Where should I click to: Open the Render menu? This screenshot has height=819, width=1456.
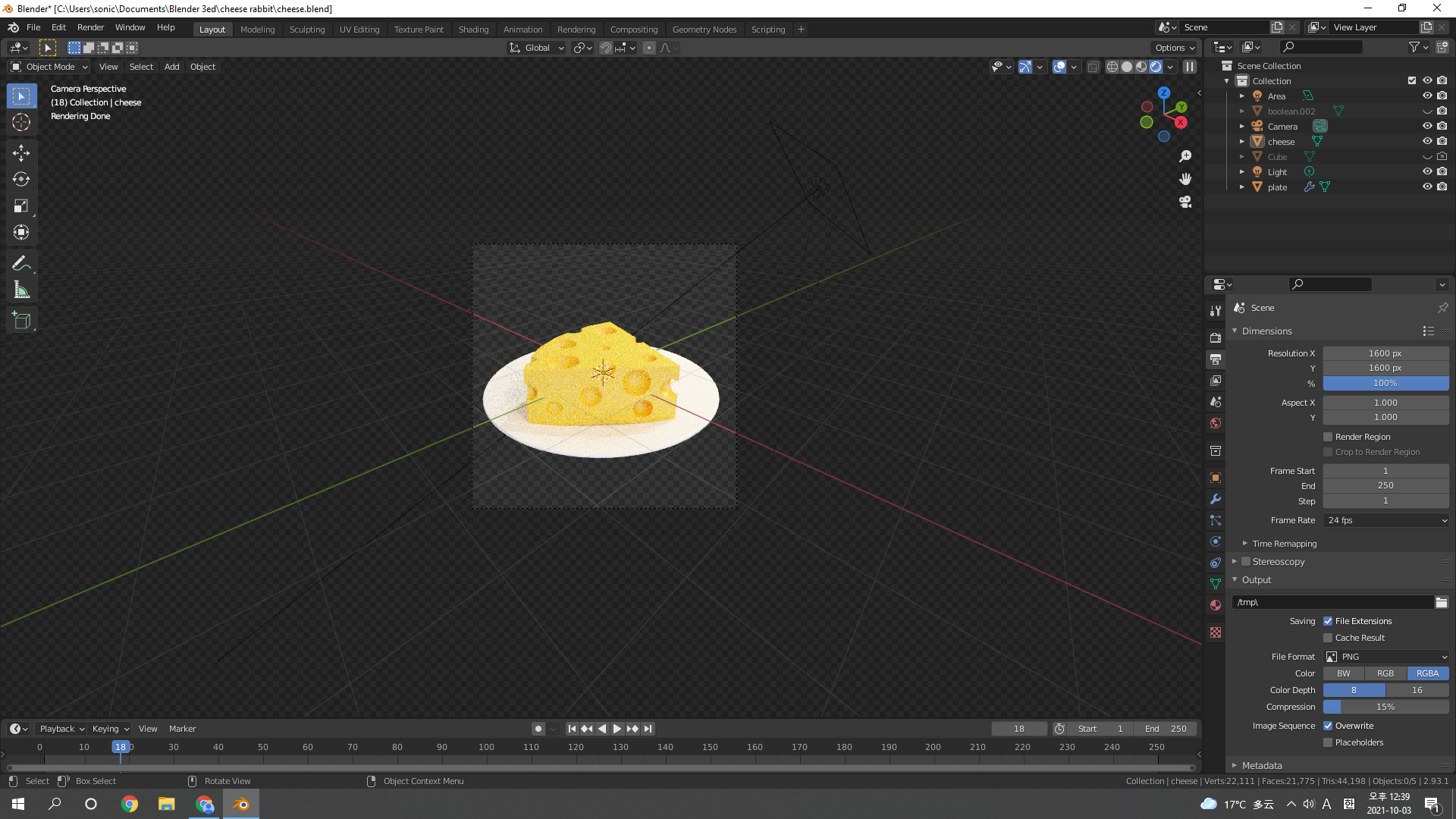coord(90,27)
